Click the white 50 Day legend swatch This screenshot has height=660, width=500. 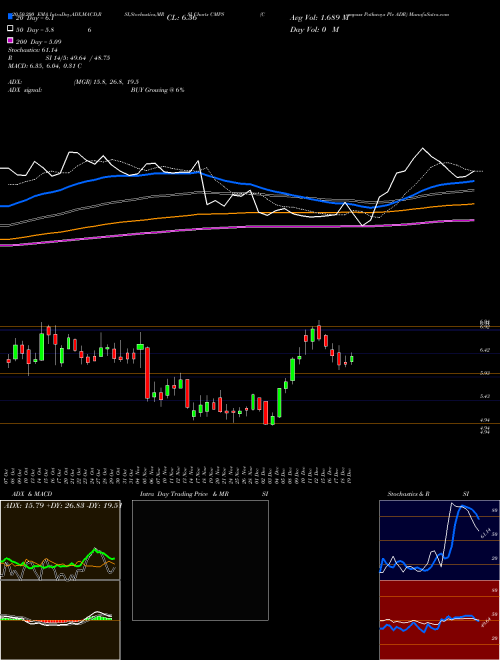(x=10, y=29)
